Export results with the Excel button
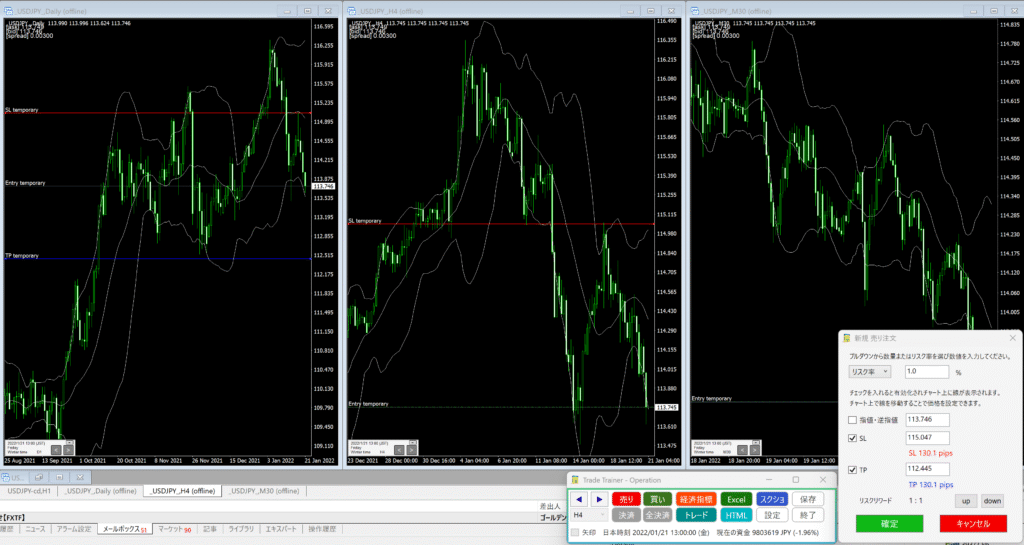The height and width of the screenshot is (545, 1024). point(736,499)
